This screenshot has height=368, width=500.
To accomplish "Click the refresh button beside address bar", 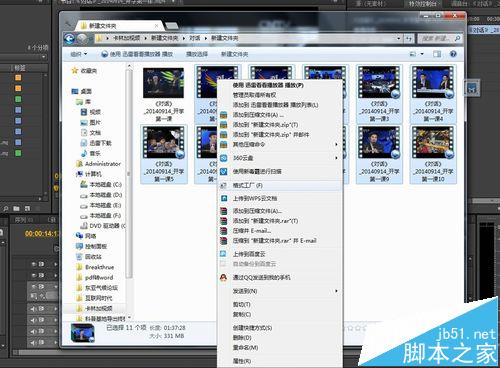I will pyautogui.click(x=409, y=39).
